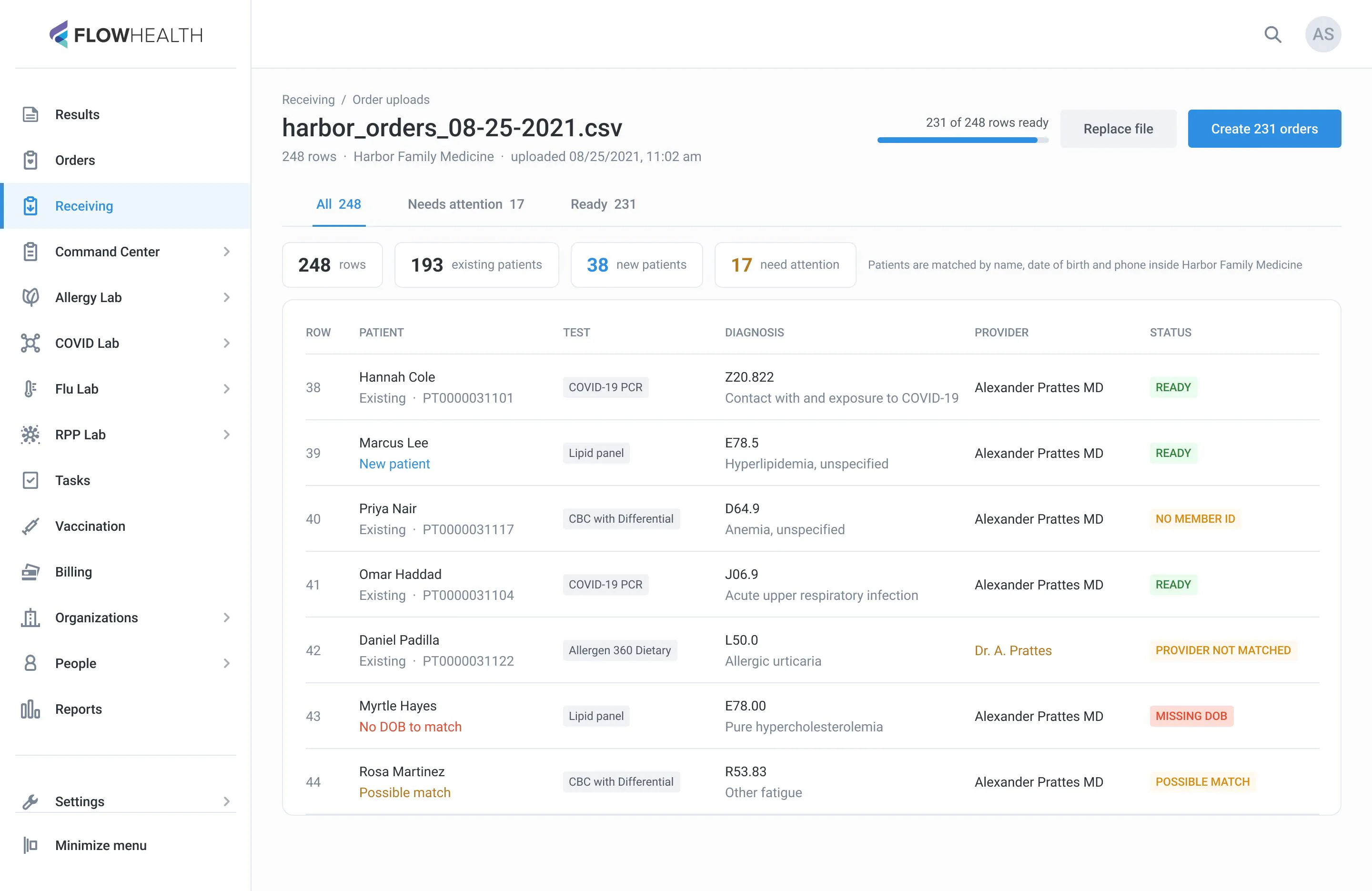The height and width of the screenshot is (891, 1372).
Task: Expand the RPP Lab chevron
Action: point(227,434)
